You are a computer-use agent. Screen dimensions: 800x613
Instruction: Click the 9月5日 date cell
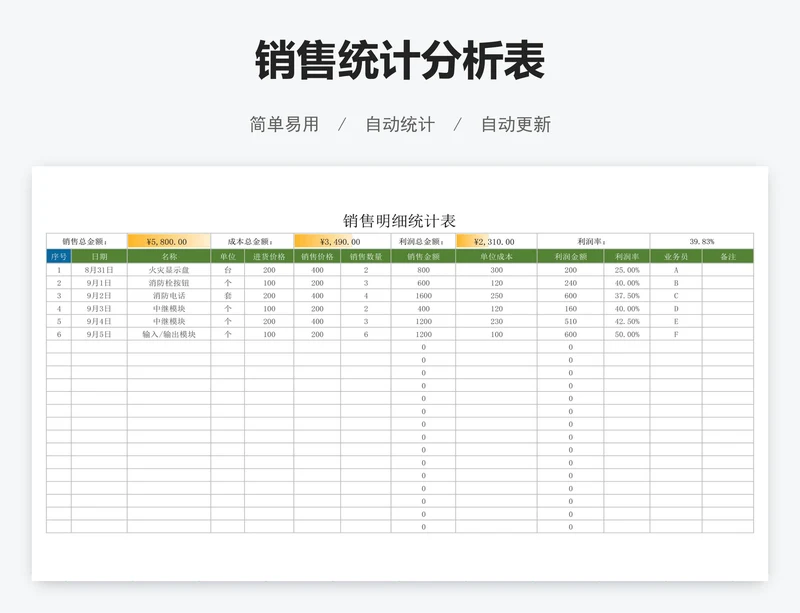pyautogui.click(x=99, y=334)
